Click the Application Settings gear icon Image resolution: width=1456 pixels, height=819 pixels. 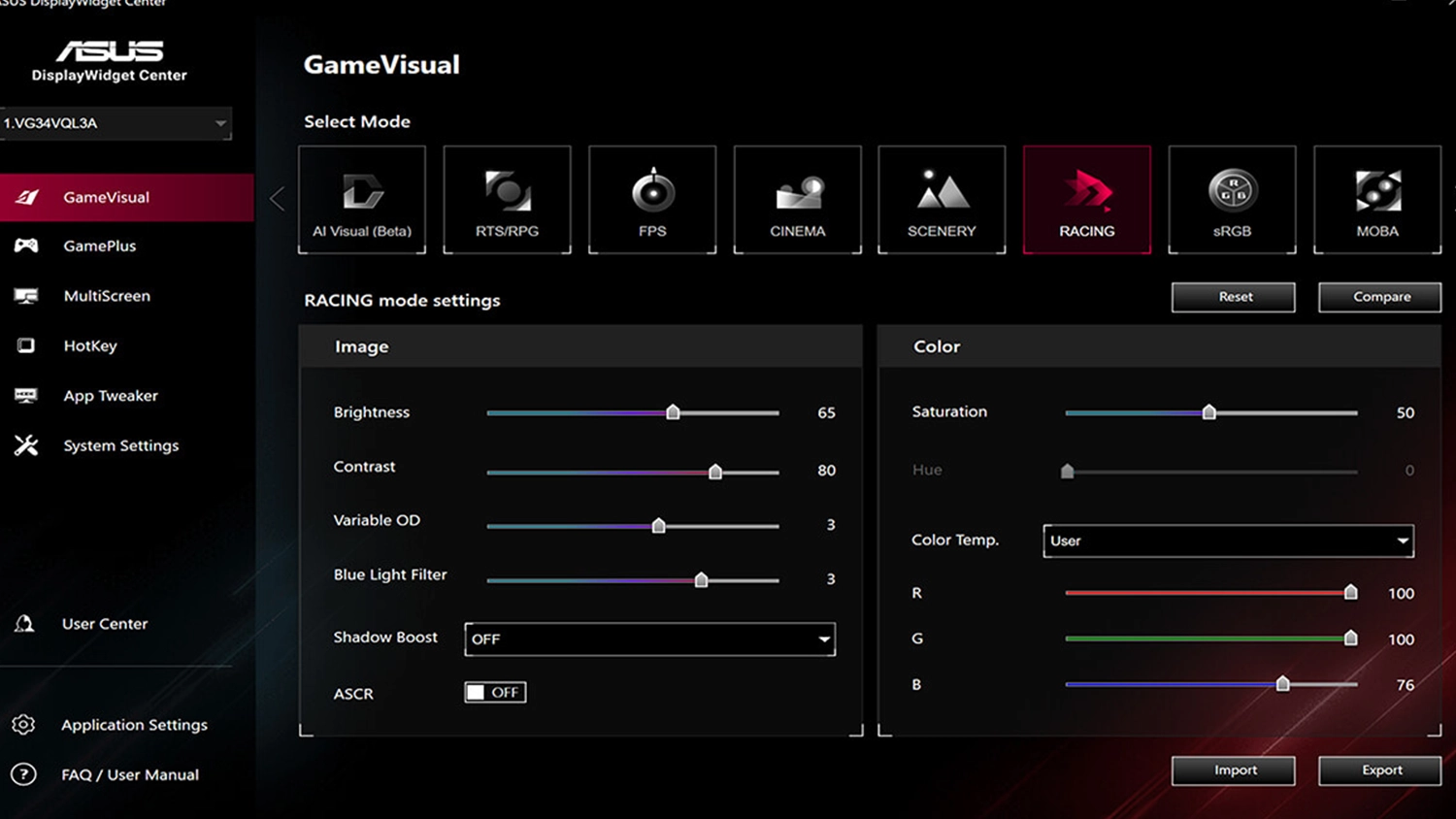(23, 725)
